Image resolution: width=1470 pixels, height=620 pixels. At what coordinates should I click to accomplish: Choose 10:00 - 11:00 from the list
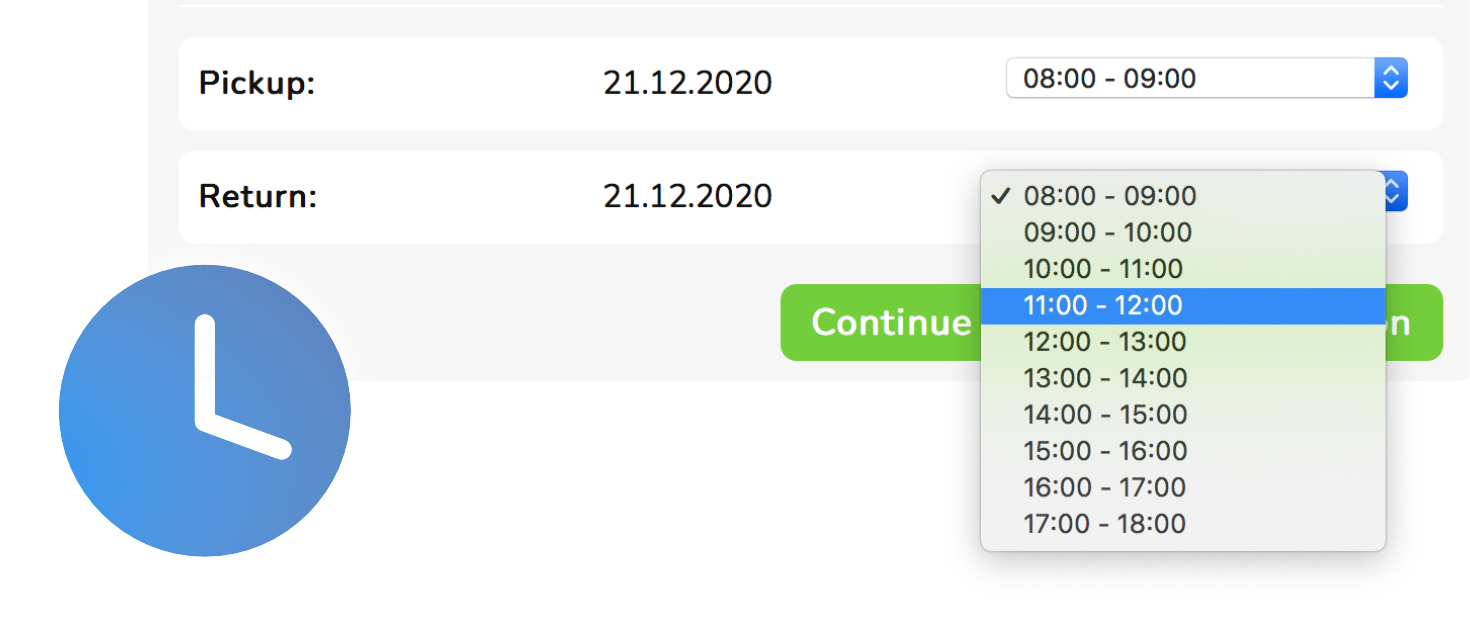tap(1183, 269)
